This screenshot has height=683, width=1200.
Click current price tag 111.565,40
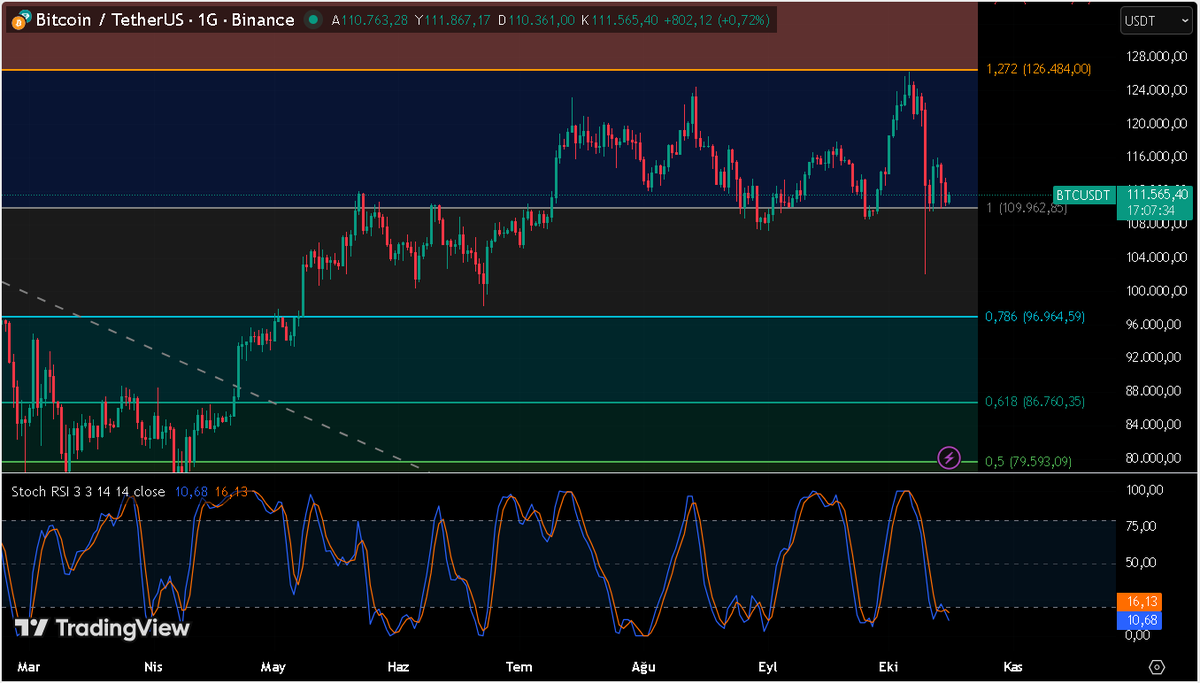(1157, 194)
